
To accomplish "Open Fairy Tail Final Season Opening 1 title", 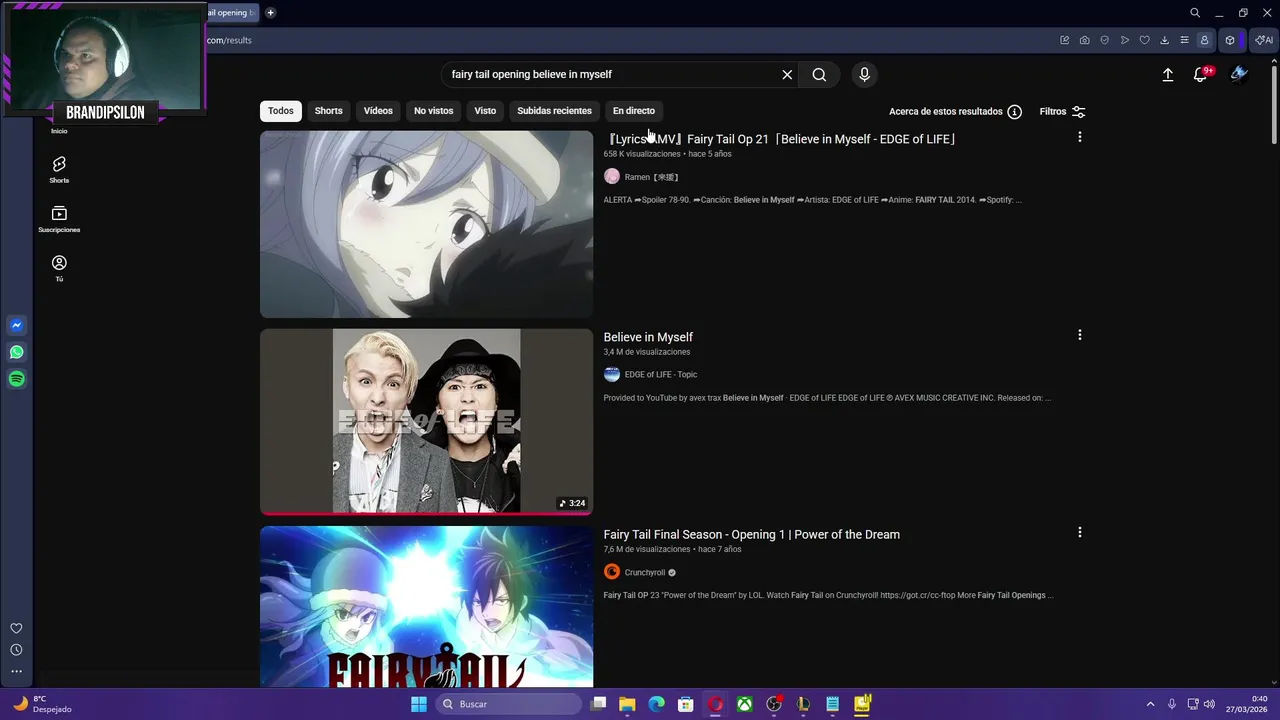I will 752,535.
